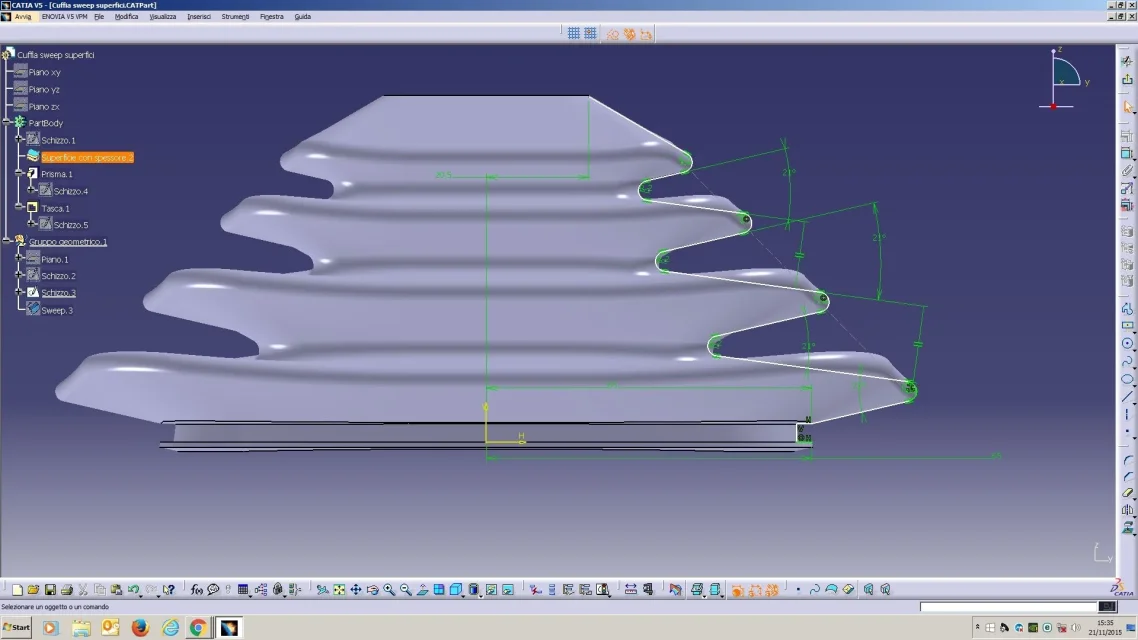Click the Zoom In magnifier icon
The image size is (1138, 640).
[389, 590]
